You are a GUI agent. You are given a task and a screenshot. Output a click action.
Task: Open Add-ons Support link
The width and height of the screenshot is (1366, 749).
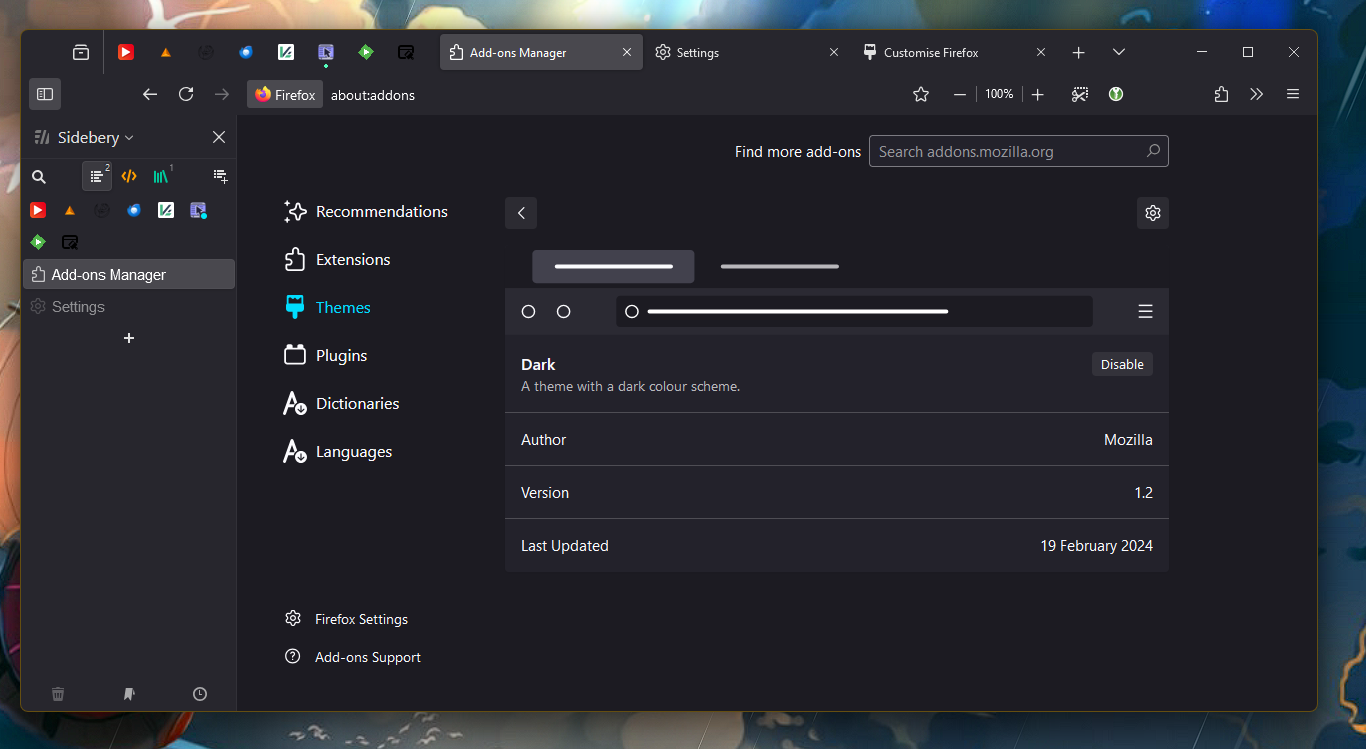(x=353, y=657)
